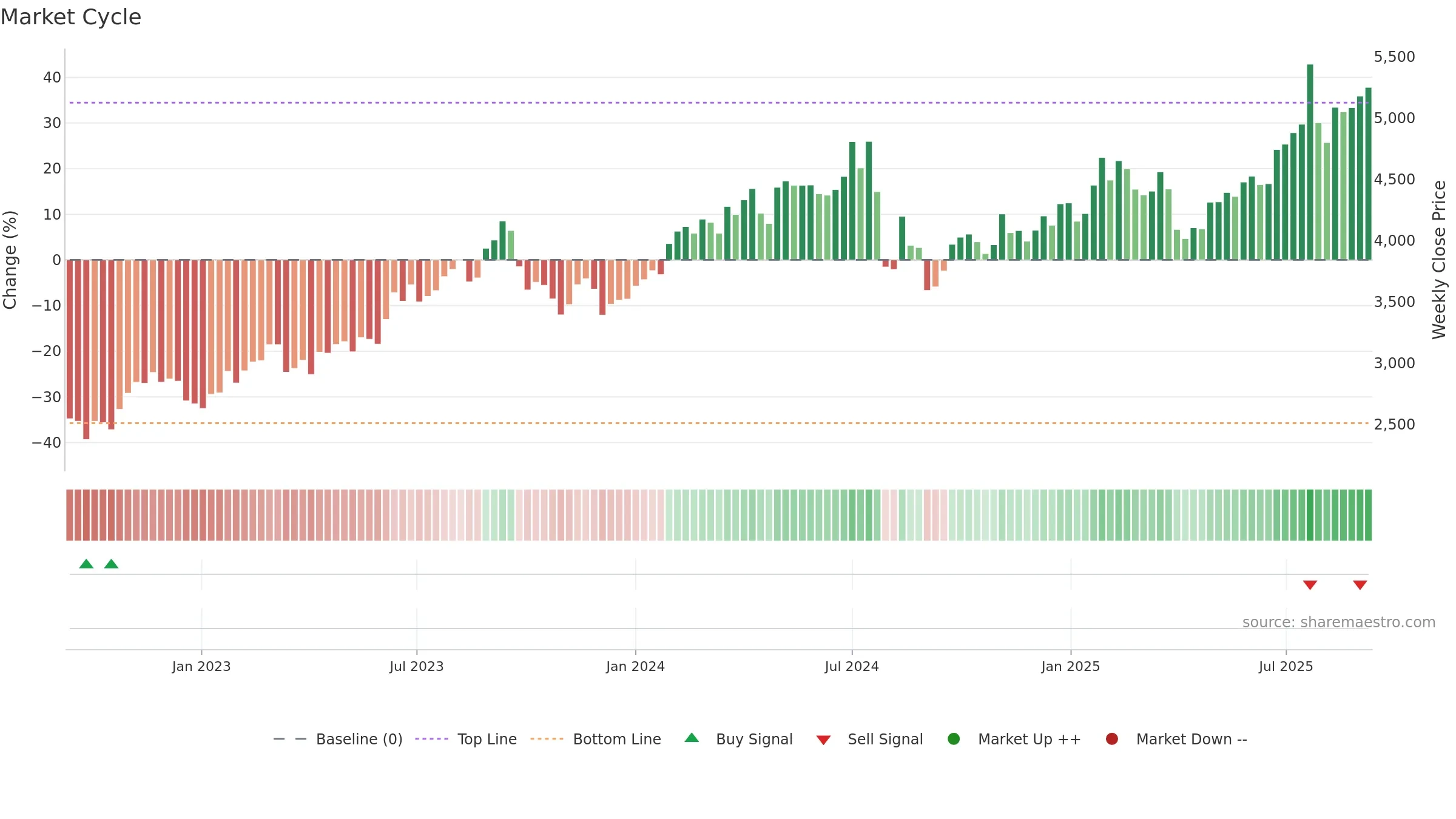
Task: Open the source: sharemaestro.com attribution
Action: (1339, 622)
